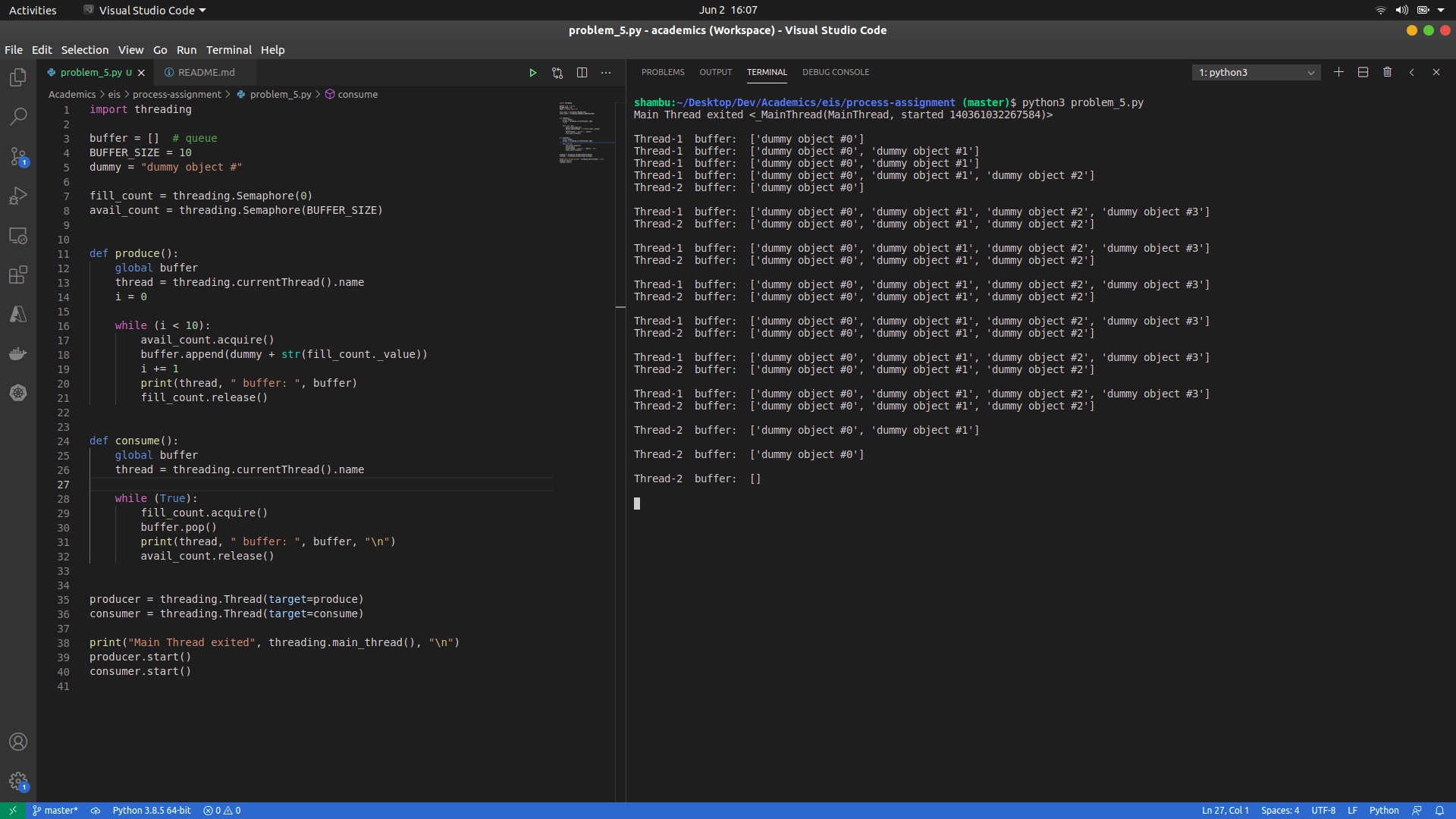
Task: Open the Kubernetes view in activity bar
Action: click(18, 393)
